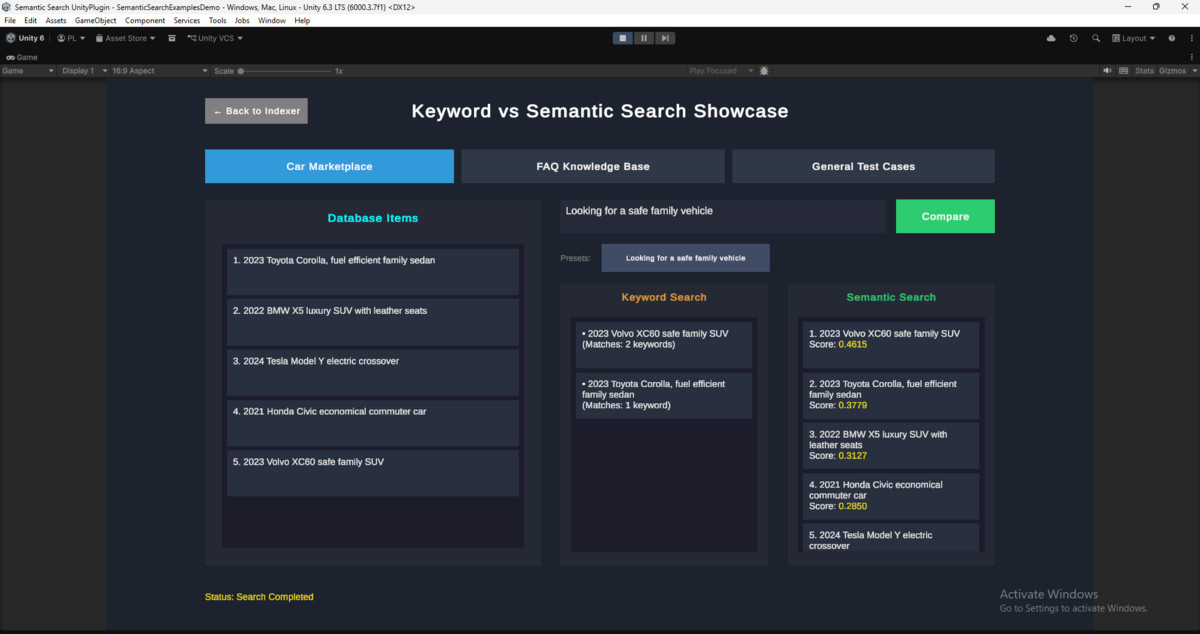Open the Game view panel kebab menu
This screenshot has height=634, width=1200.
pyautogui.click(x=1192, y=57)
